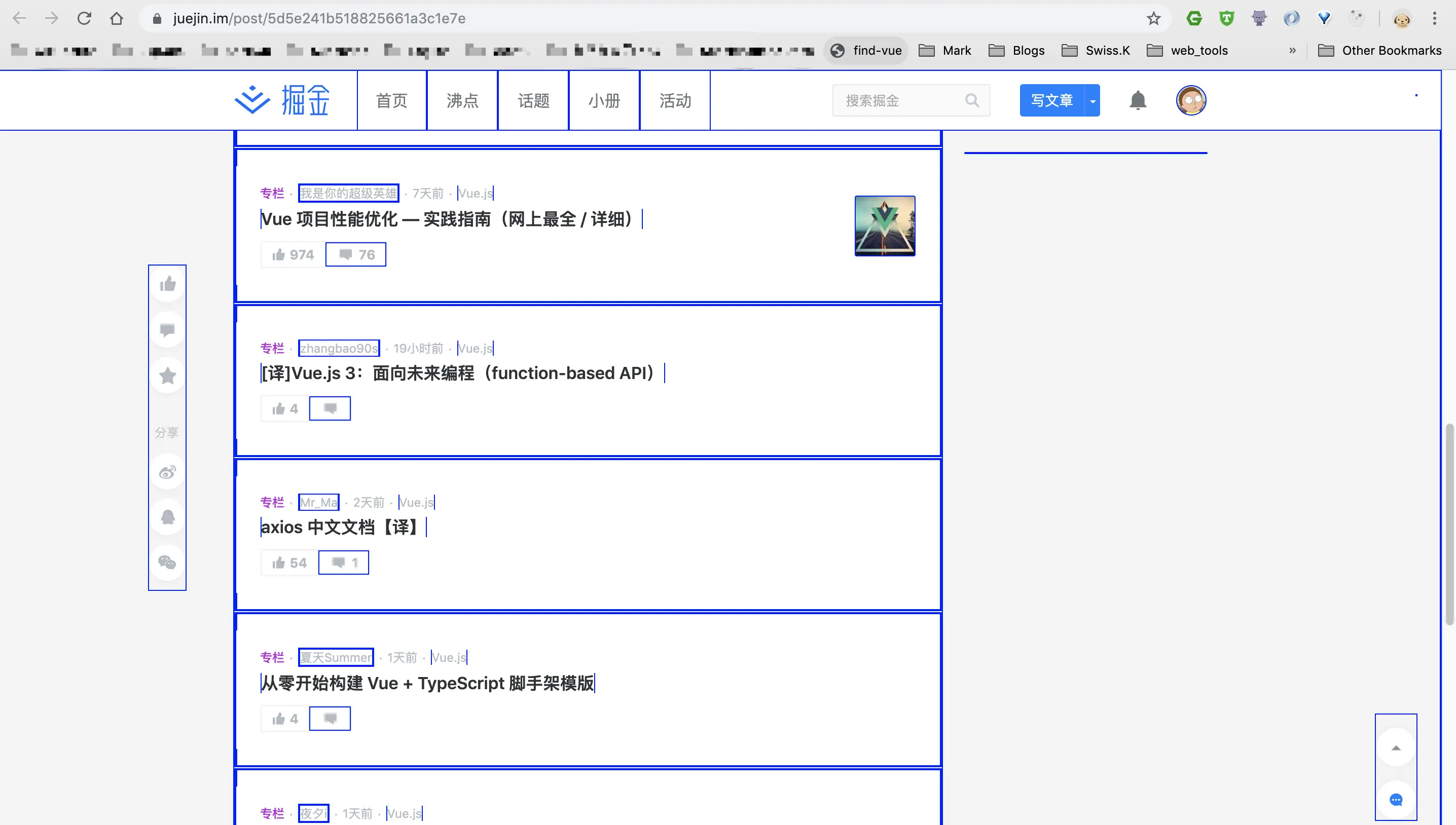1456x825 pixels.
Task: Click the back-to-top arrow button
Action: (1396, 748)
